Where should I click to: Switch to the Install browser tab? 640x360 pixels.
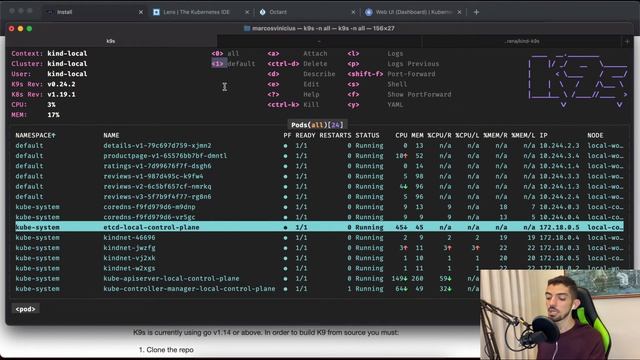[x=94, y=12]
